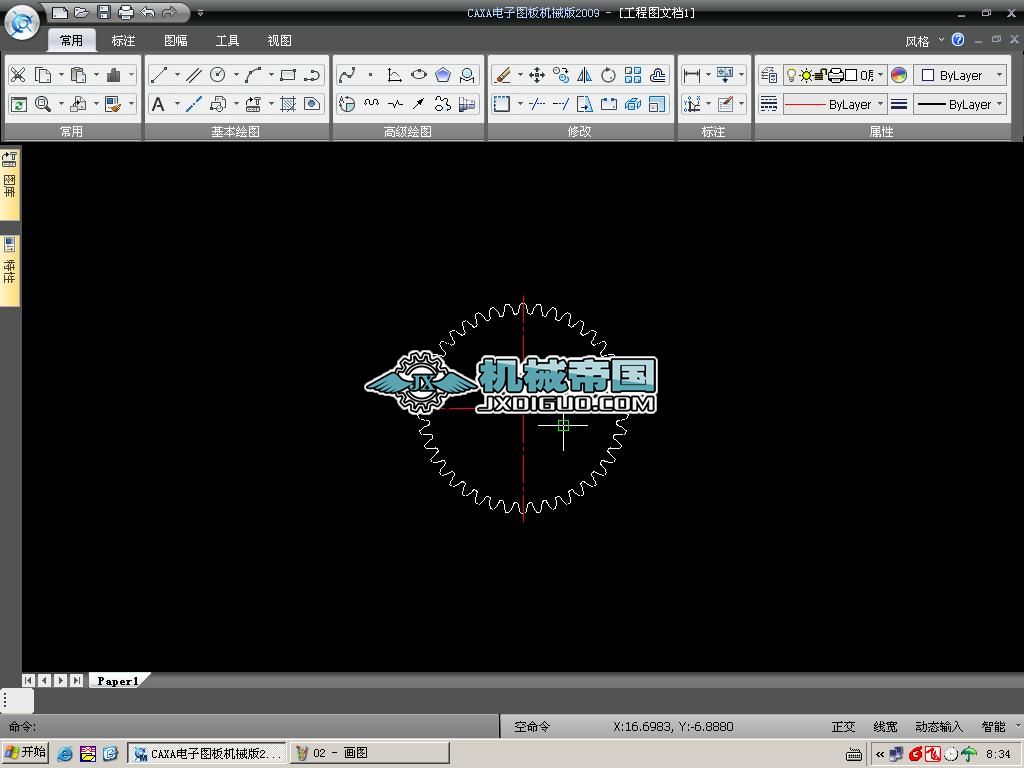Select the Gear shaft tool icon
Image resolution: width=1024 pixels, height=768 pixels.
click(467, 104)
